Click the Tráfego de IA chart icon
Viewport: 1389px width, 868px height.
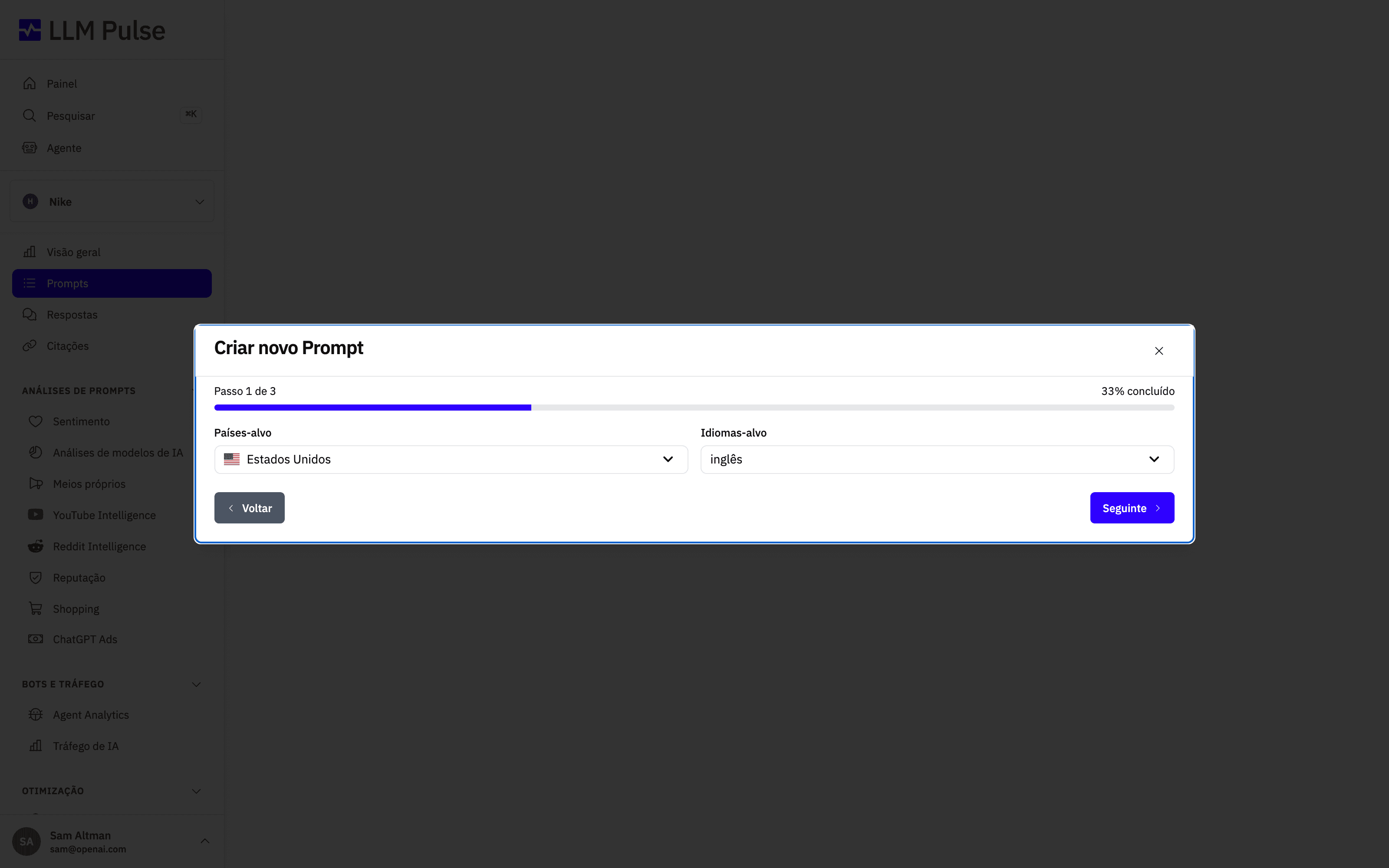coord(36,746)
